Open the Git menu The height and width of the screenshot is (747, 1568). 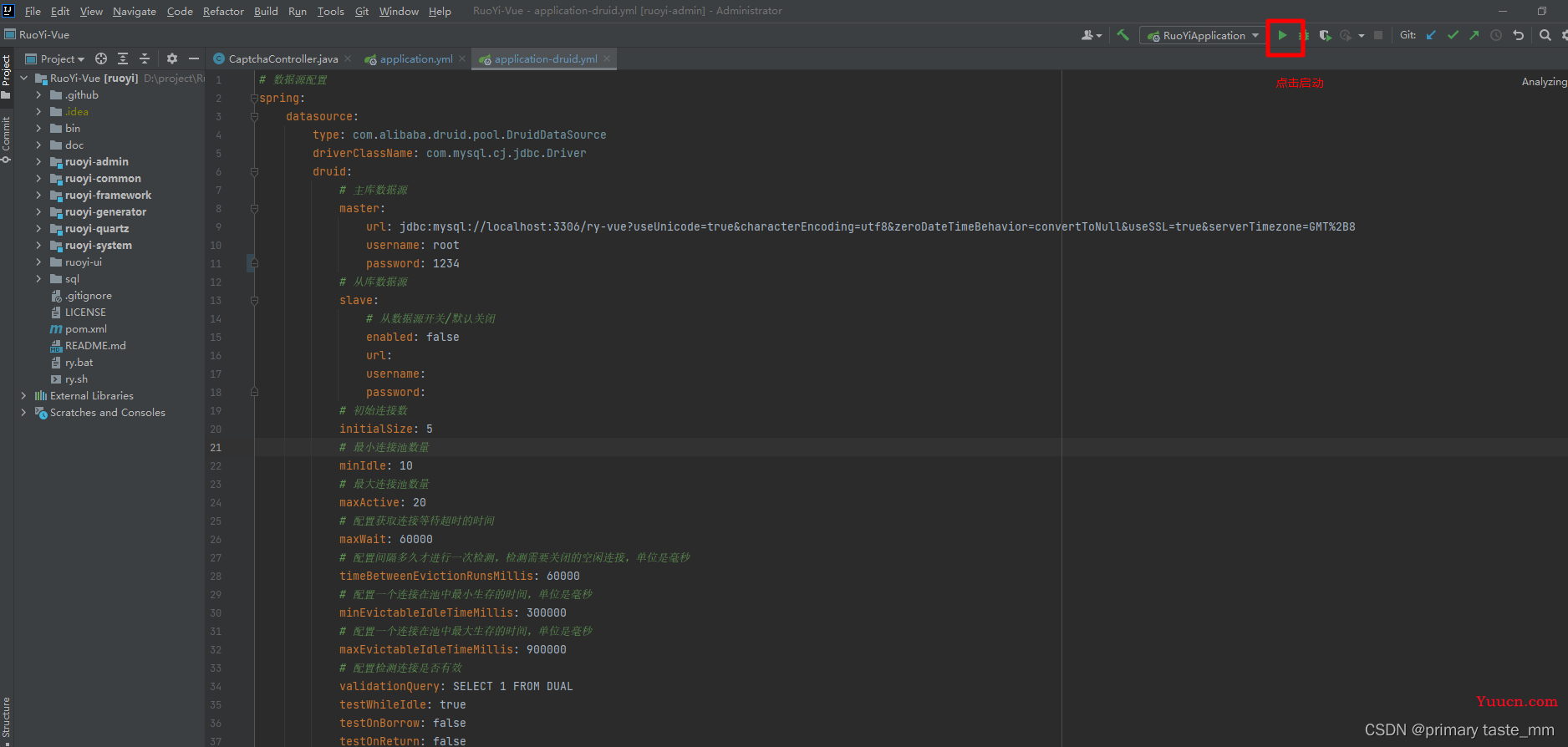362,11
